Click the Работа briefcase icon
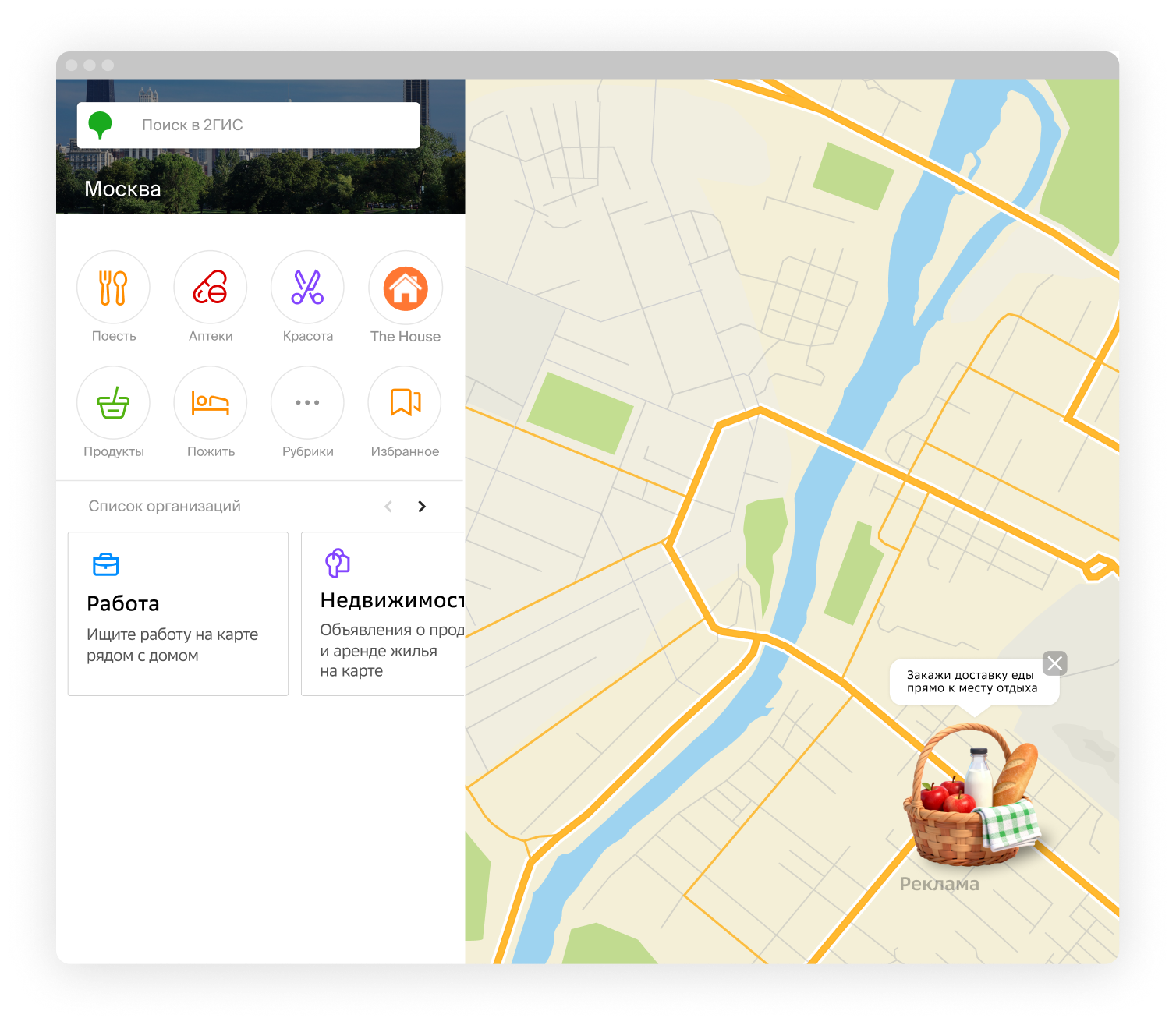1176x1025 pixels. pos(105,564)
